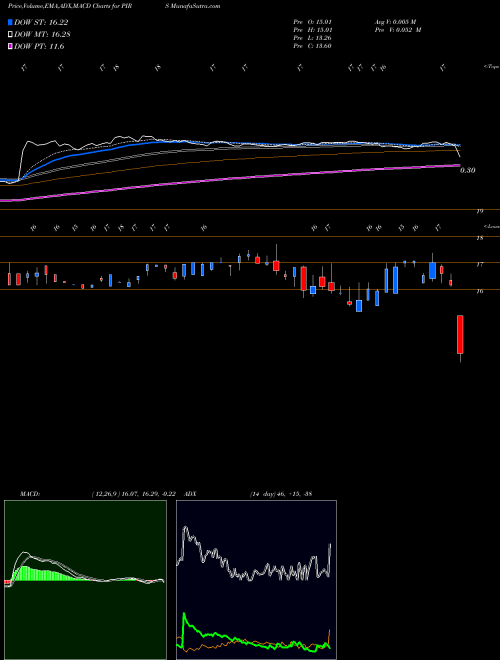Open the green MACD histogram chart panel
The image size is (500, 660).
[85, 580]
